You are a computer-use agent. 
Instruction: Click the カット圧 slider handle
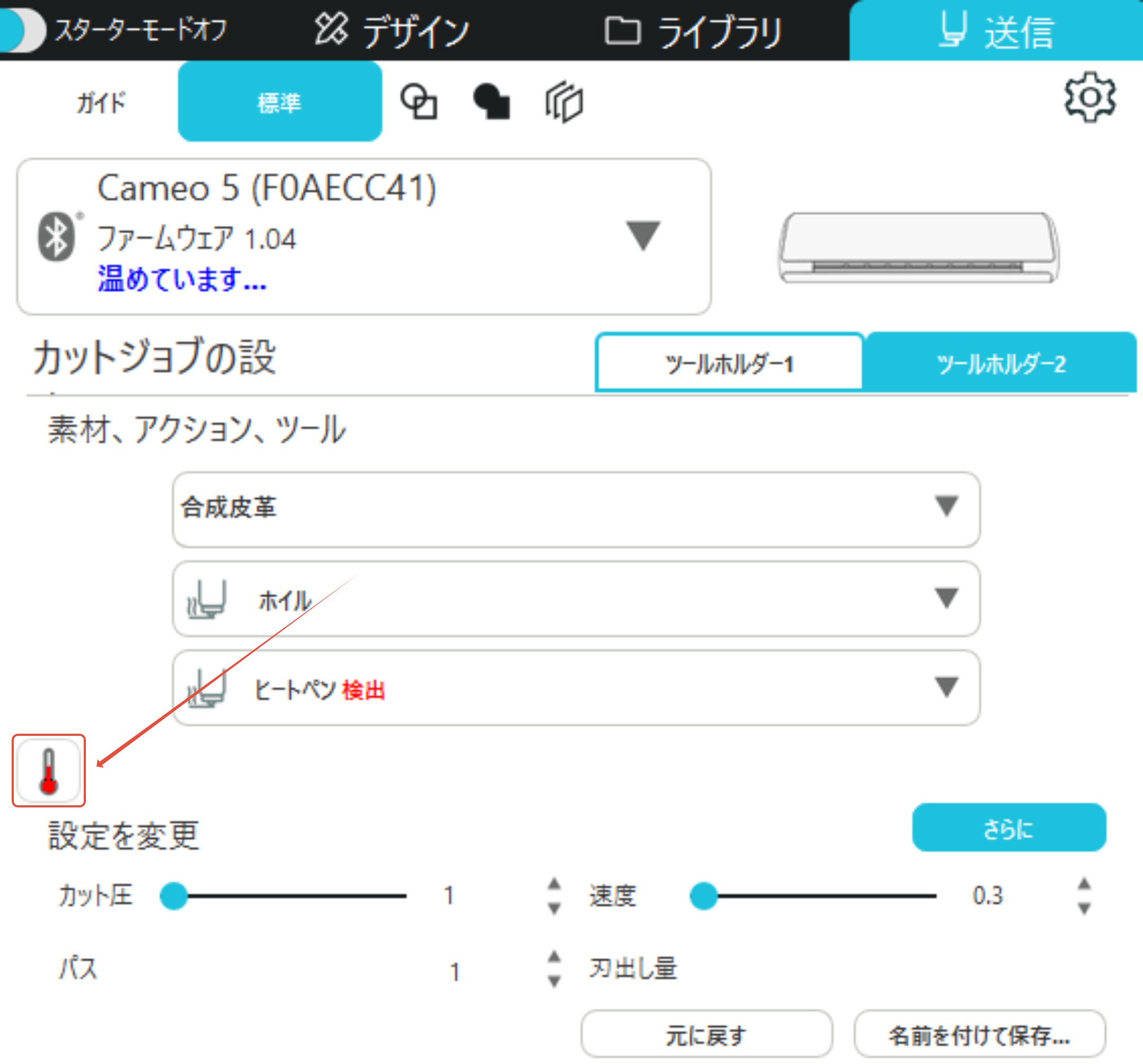pos(174,895)
